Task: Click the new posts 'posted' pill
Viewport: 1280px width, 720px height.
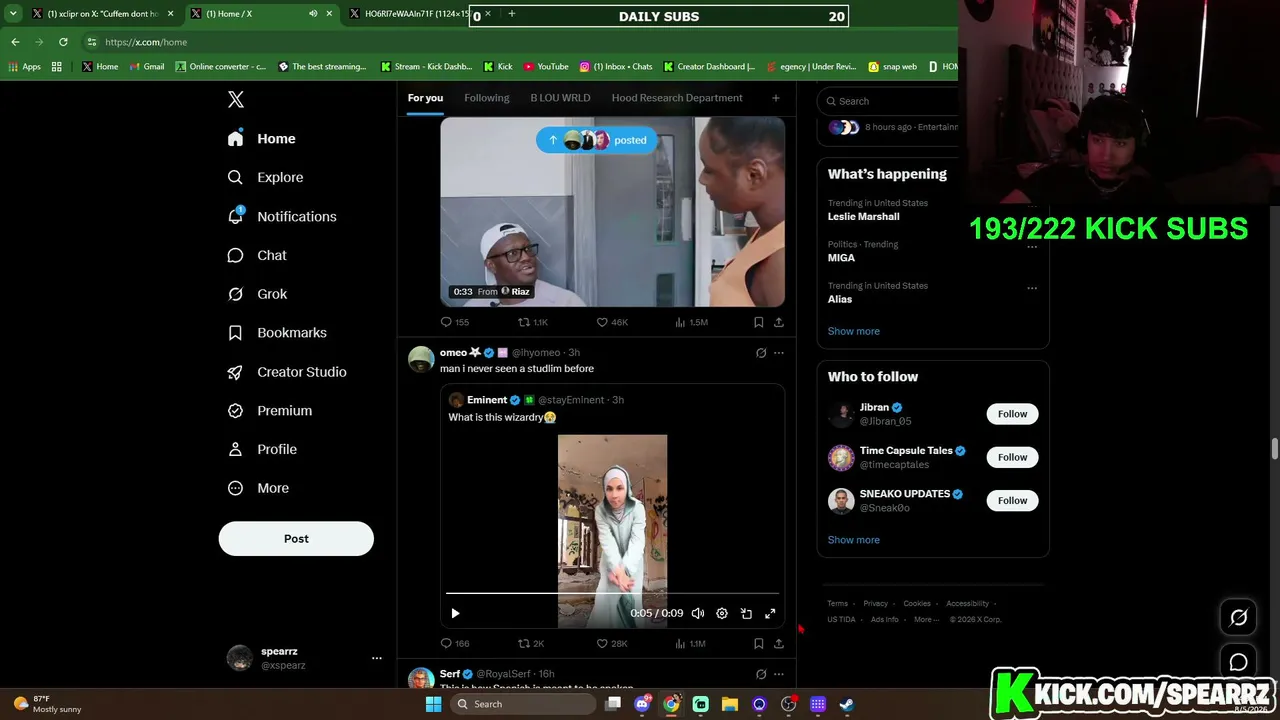Action: (597, 140)
